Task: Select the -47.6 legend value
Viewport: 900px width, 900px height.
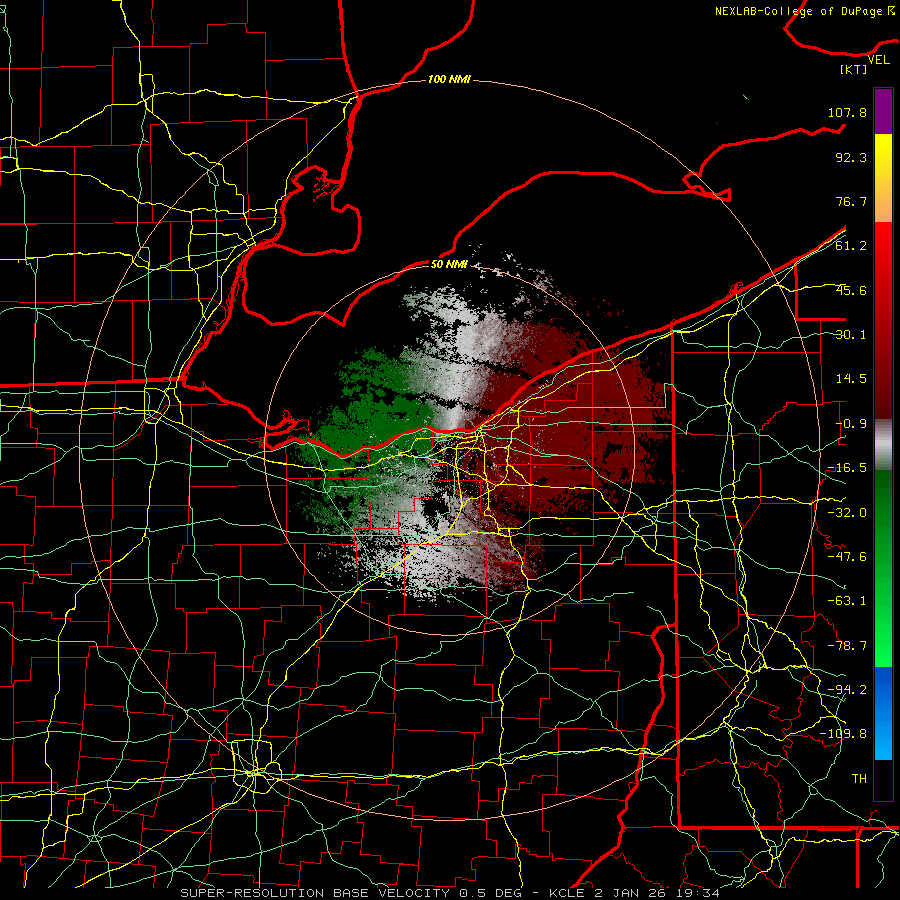Action: [847, 557]
